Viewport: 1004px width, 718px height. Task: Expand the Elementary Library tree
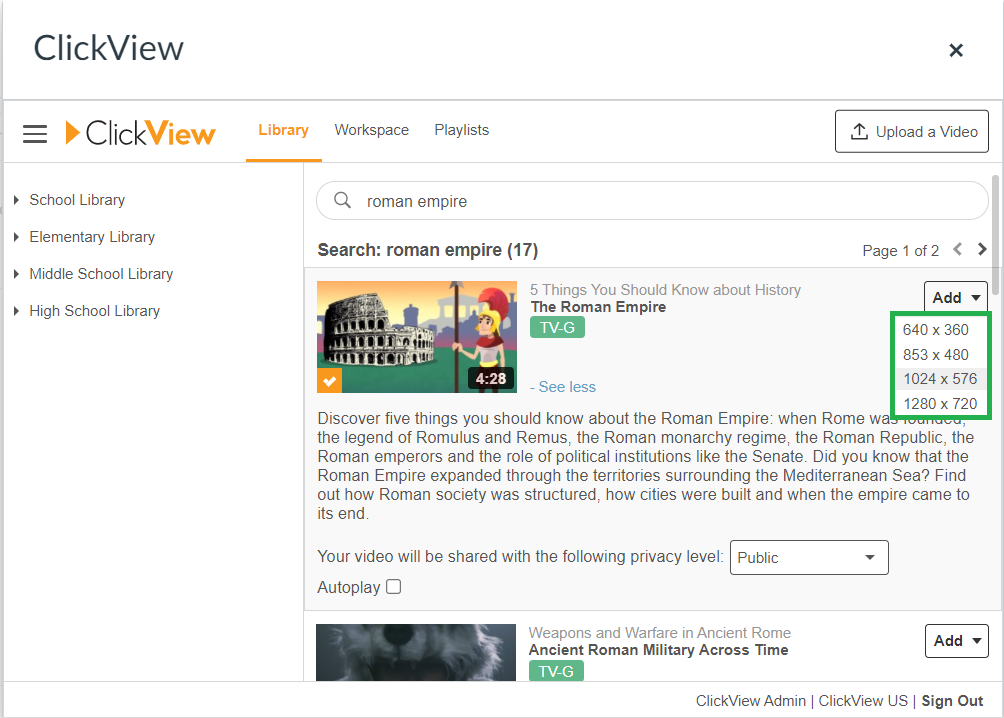point(17,237)
